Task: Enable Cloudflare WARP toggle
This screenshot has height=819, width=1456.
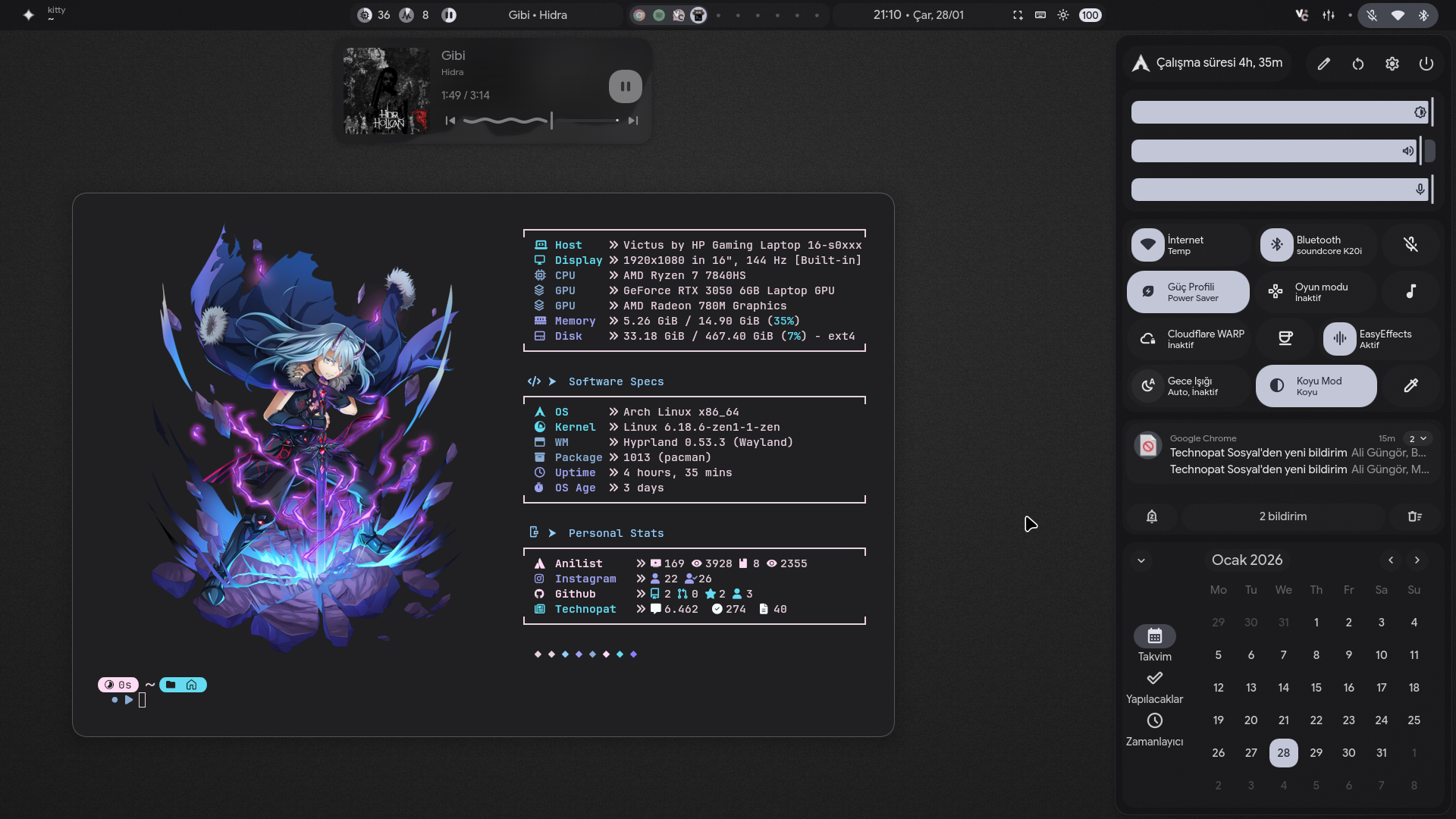Action: (x=1188, y=339)
